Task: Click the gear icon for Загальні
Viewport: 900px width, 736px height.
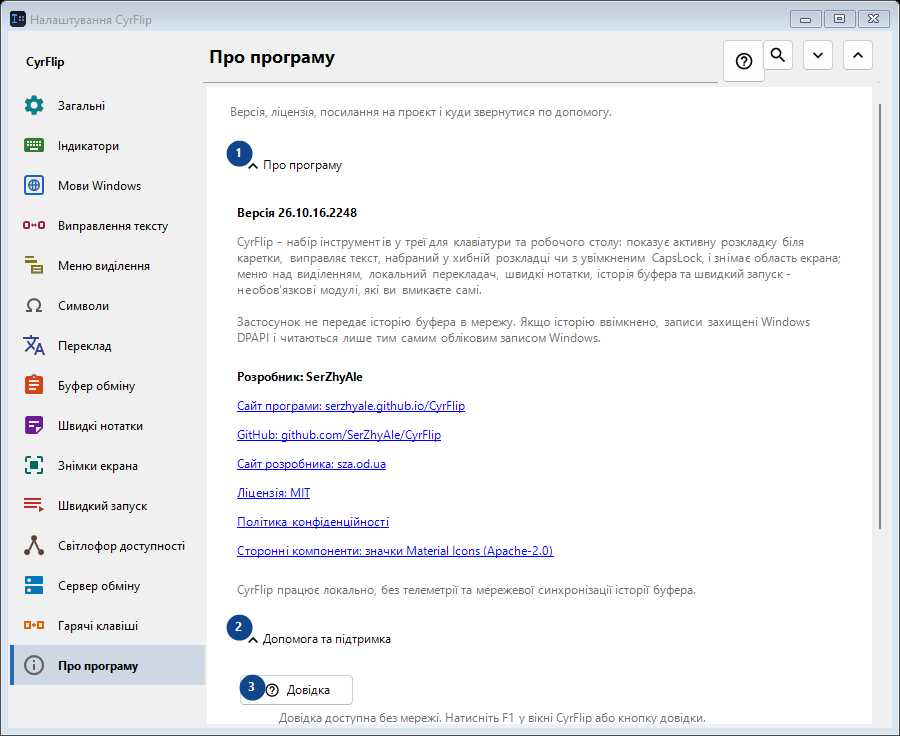Action: [x=34, y=106]
